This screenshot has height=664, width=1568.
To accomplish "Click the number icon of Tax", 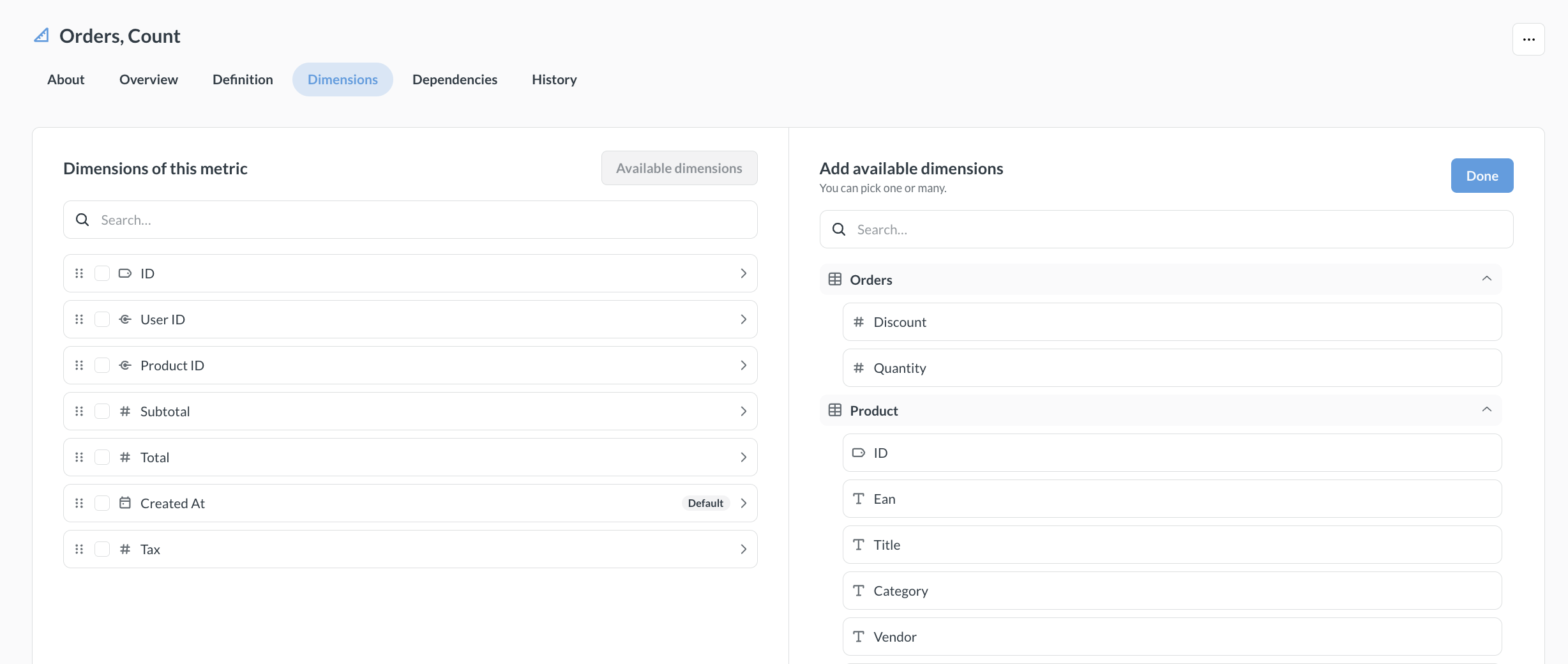I will 125,549.
